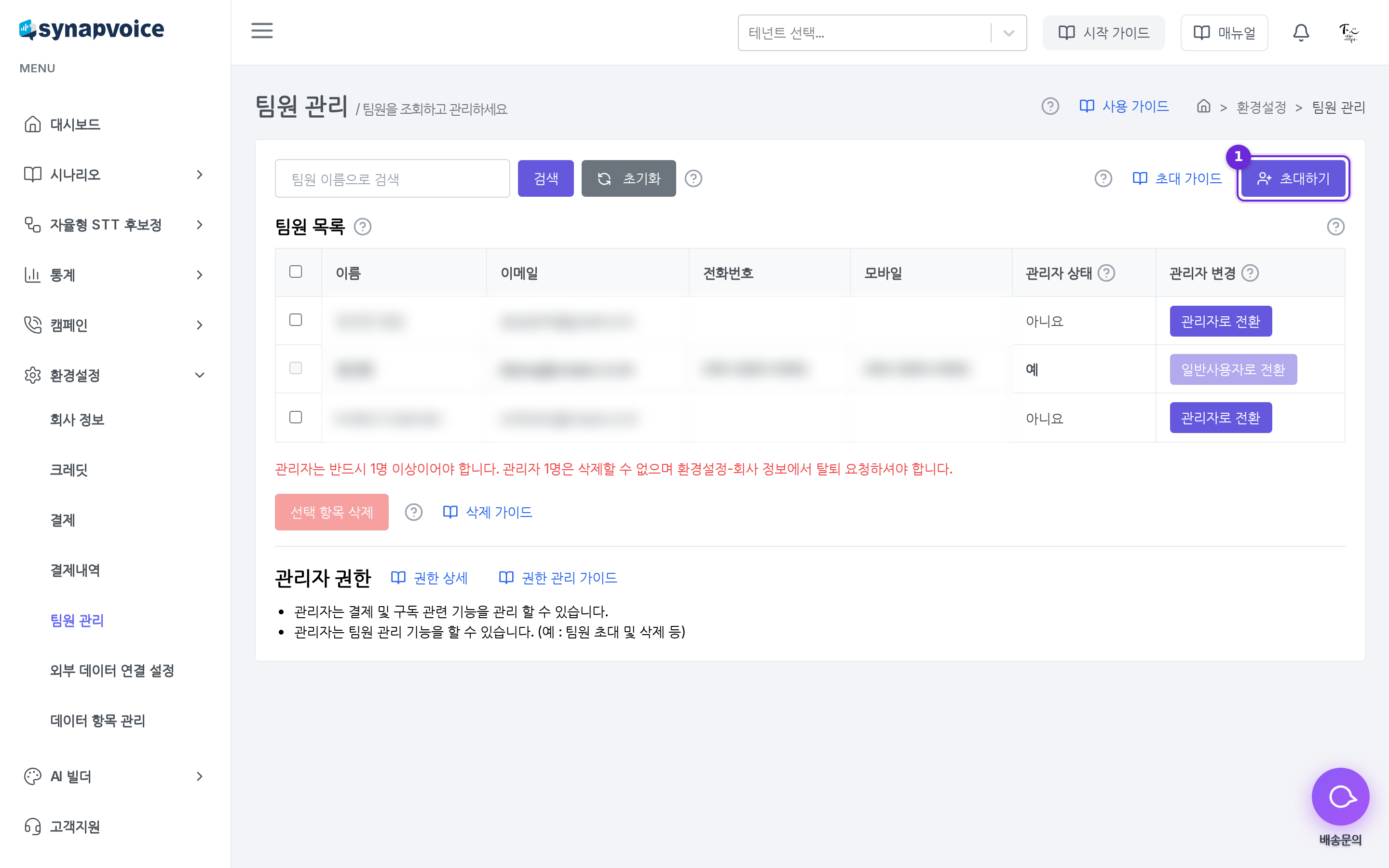Click the 관리자 변경 column help icon
1389x868 pixels.
point(1250,272)
